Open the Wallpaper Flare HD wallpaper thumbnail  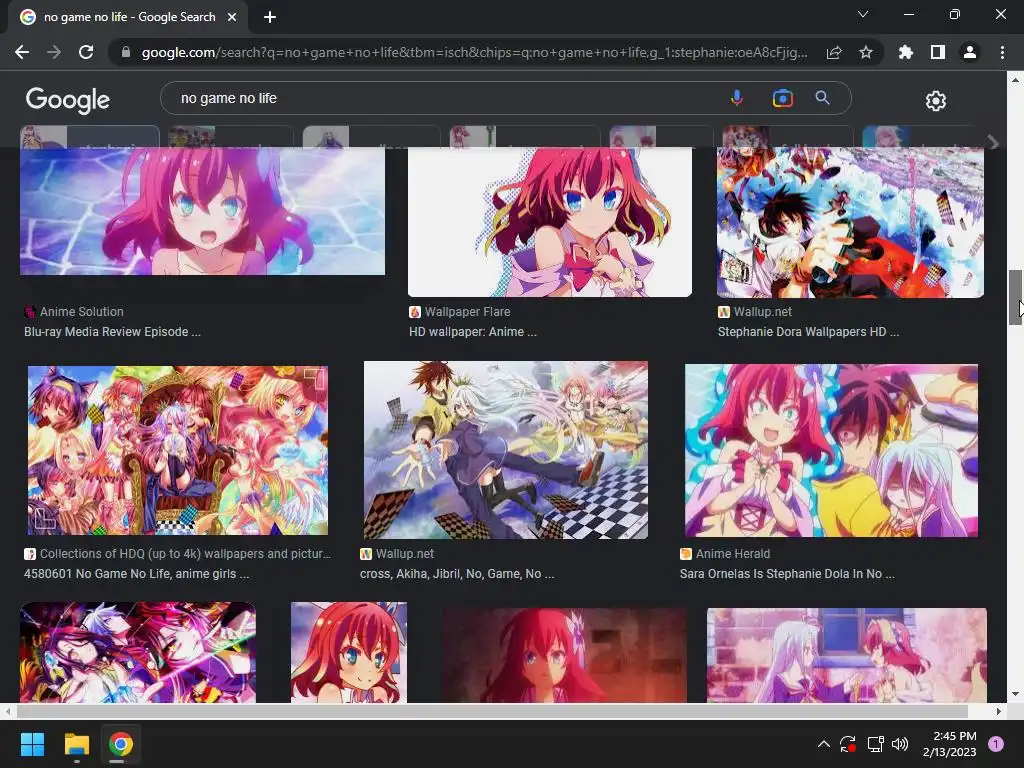[x=550, y=222]
